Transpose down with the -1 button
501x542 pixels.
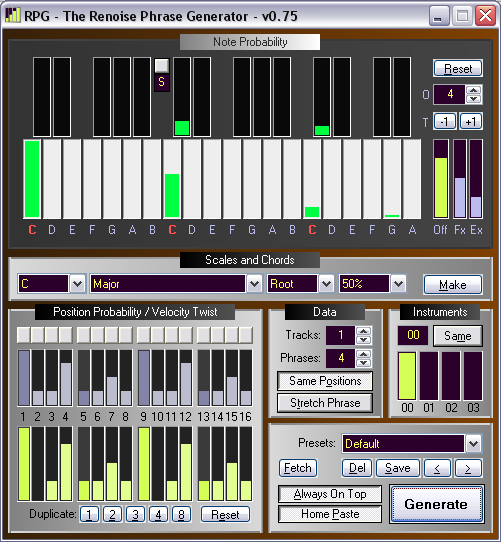click(x=445, y=122)
